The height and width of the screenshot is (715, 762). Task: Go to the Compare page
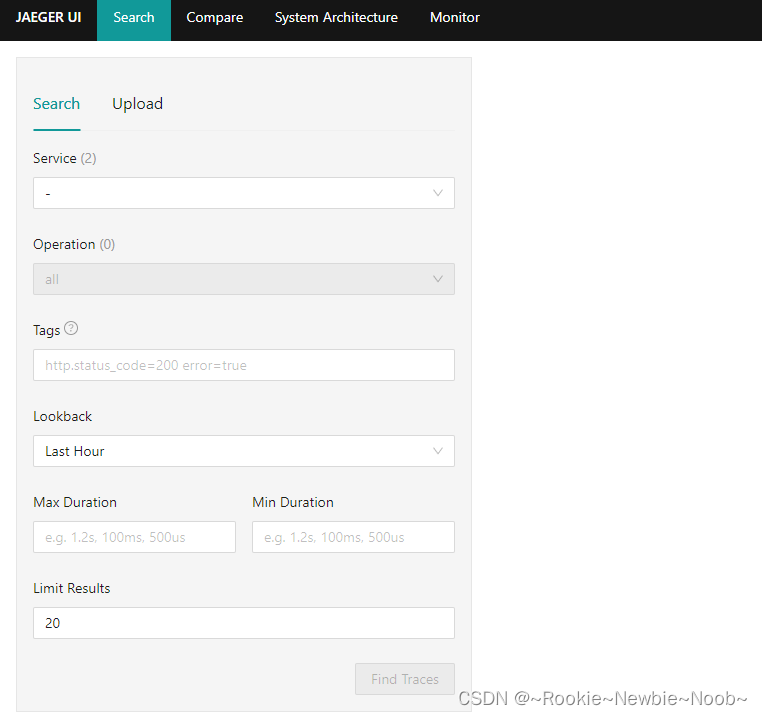tap(214, 17)
